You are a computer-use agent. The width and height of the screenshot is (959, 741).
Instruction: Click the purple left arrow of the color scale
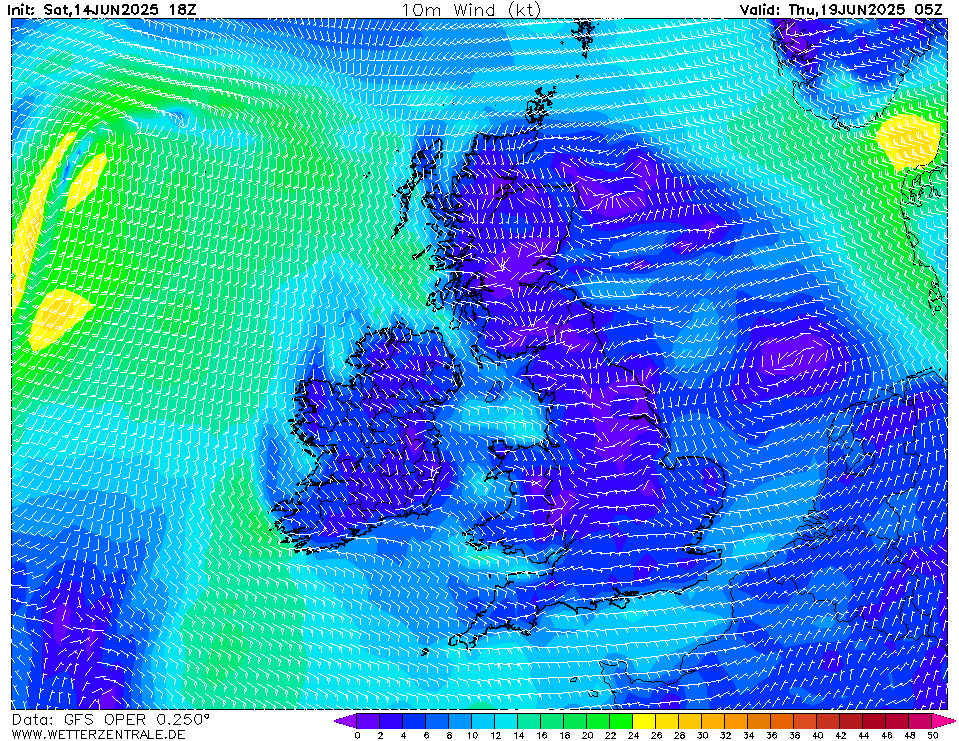346,721
